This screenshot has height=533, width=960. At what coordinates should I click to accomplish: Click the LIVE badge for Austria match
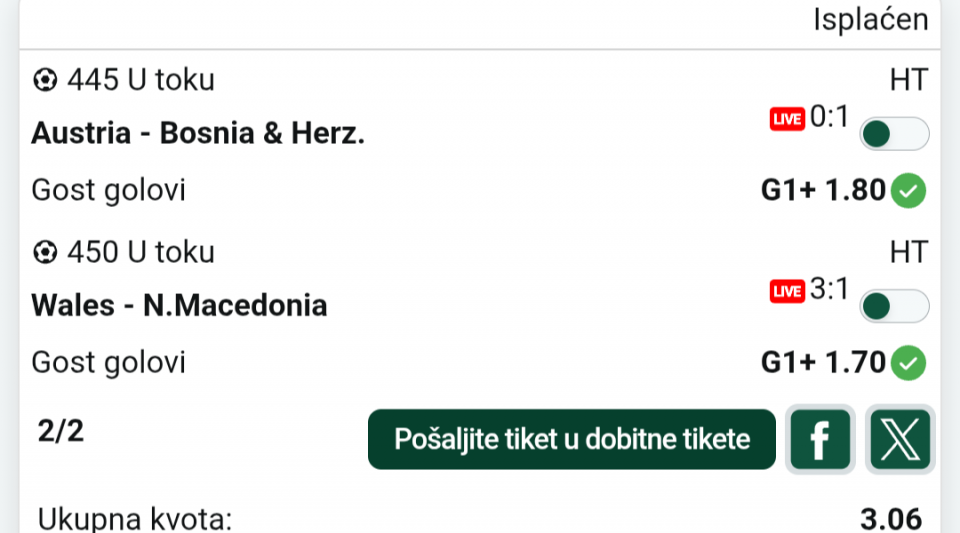[787, 119]
